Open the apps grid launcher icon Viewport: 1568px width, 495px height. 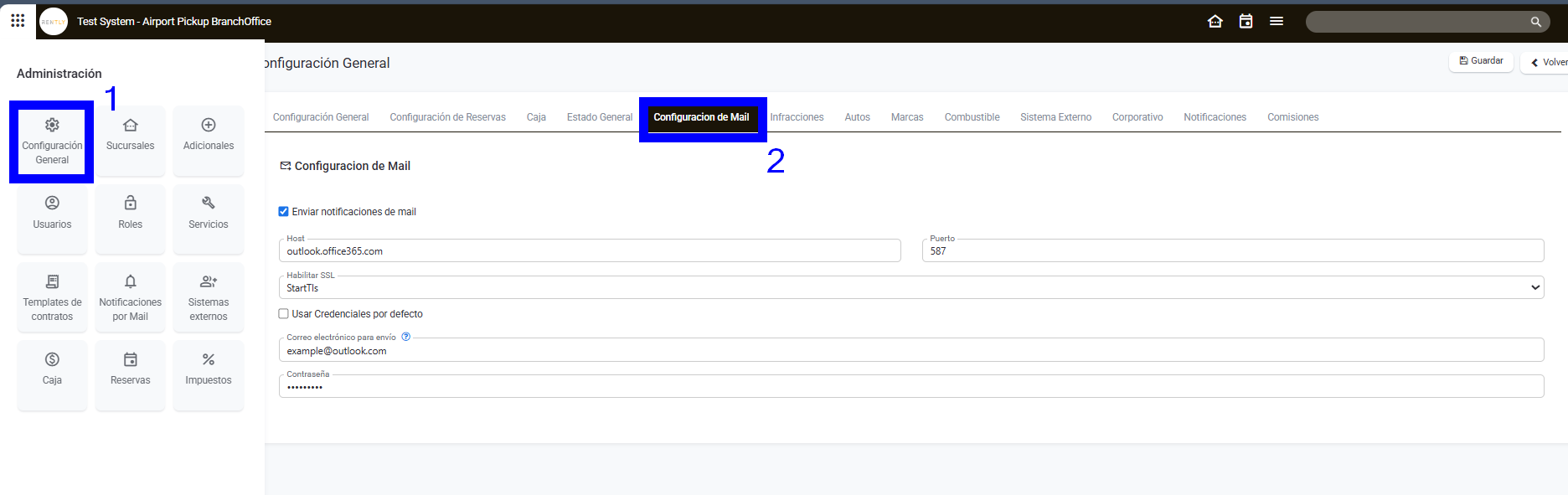click(x=18, y=20)
